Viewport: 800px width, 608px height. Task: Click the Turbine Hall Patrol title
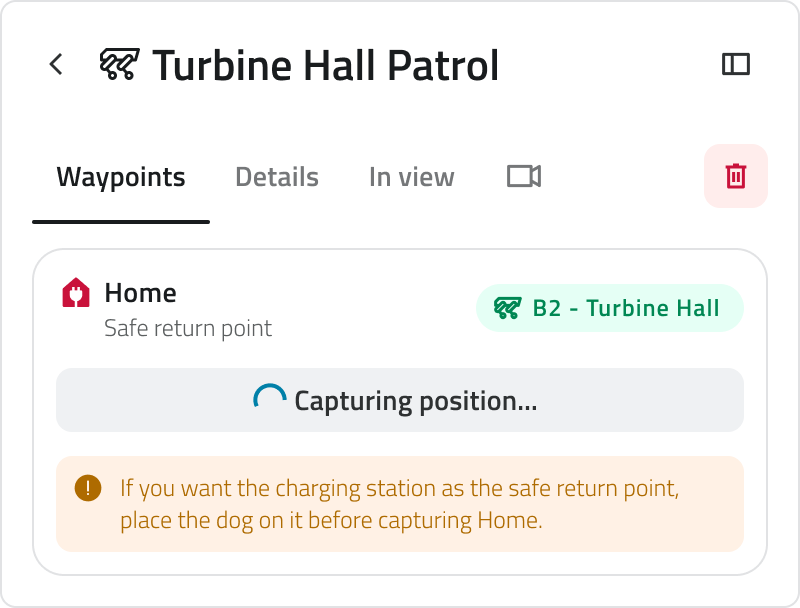326,65
